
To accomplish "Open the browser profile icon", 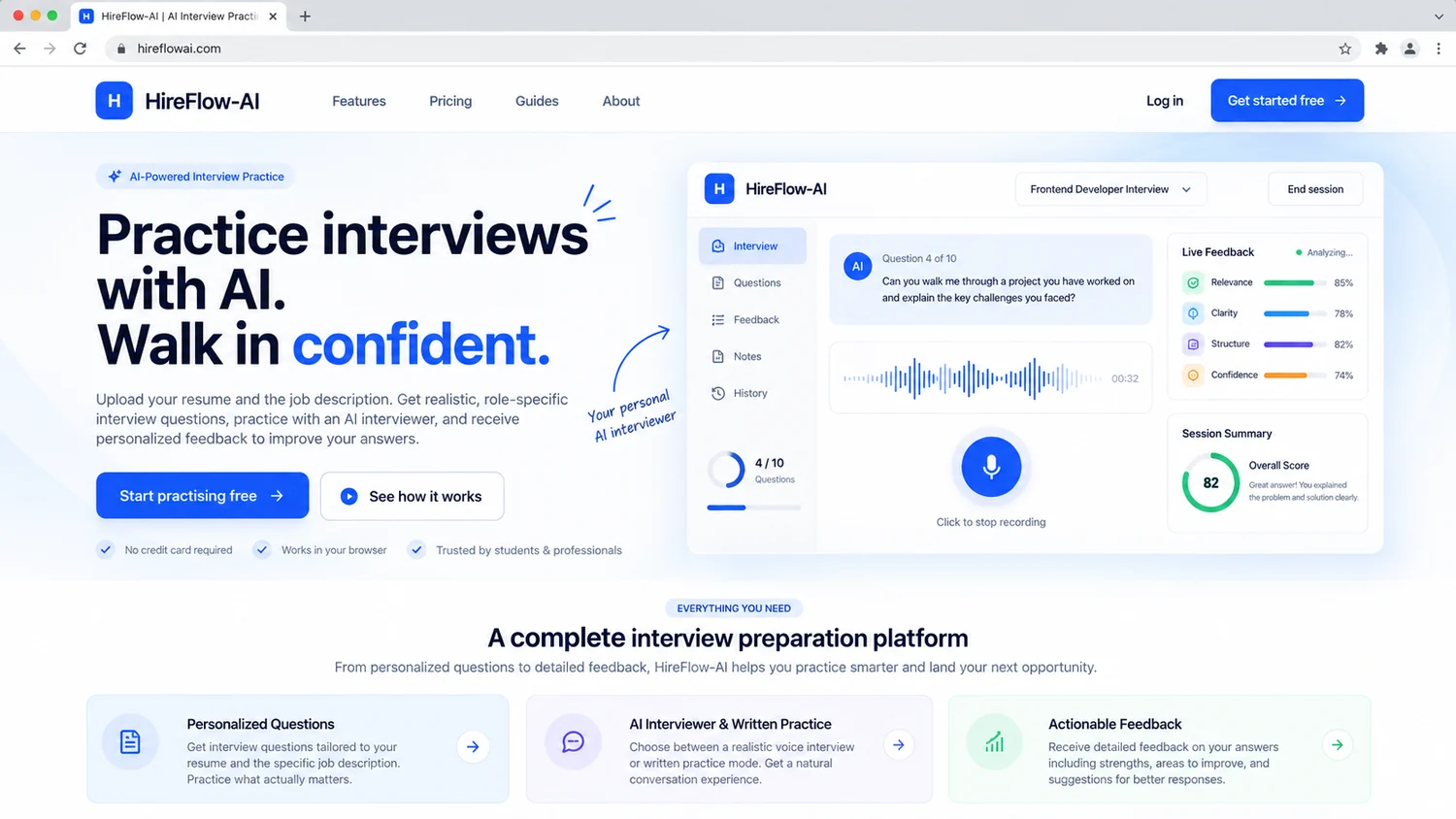I will coord(1410,49).
